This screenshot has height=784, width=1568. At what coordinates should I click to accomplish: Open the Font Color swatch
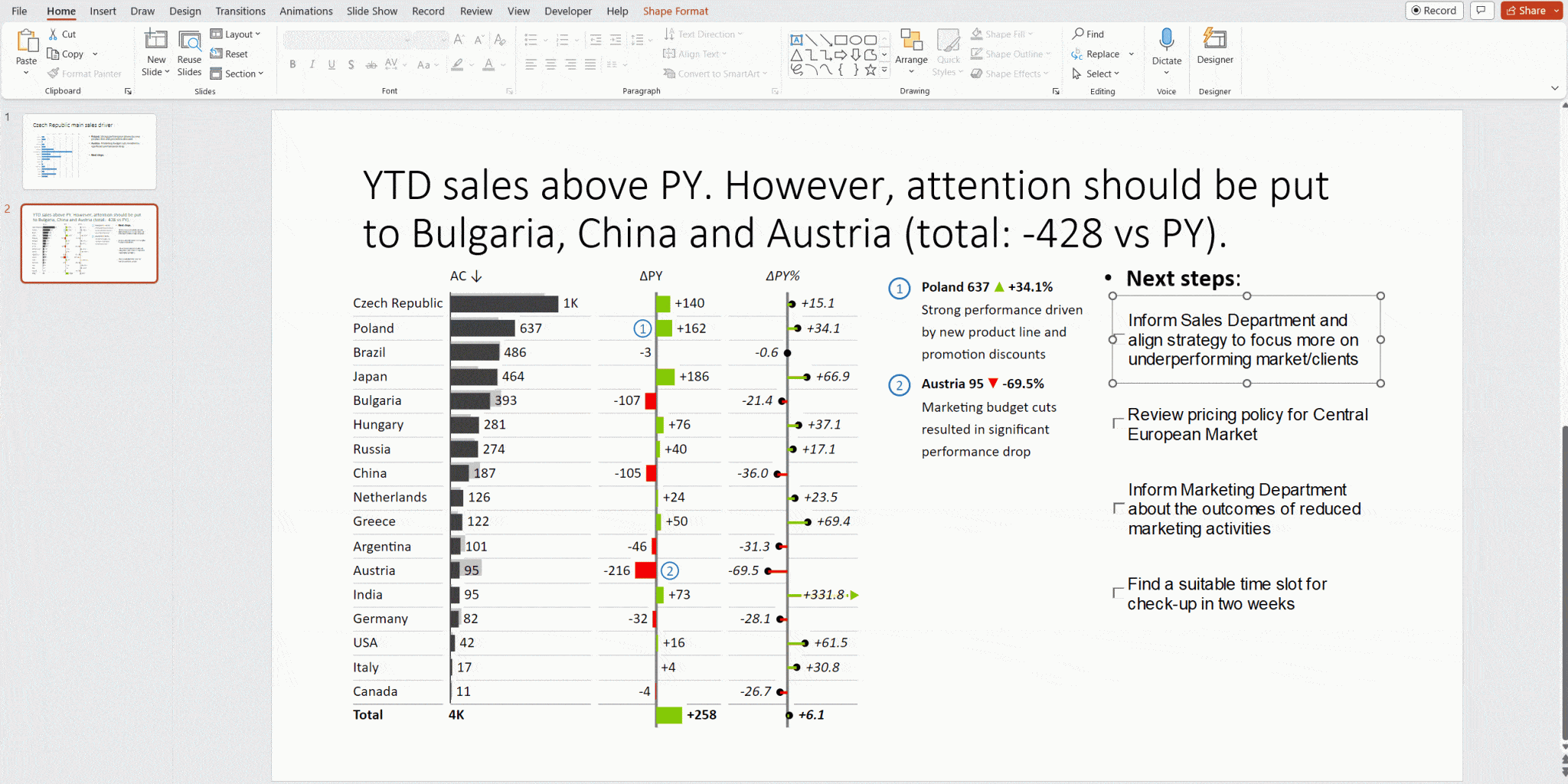(x=489, y=66)
